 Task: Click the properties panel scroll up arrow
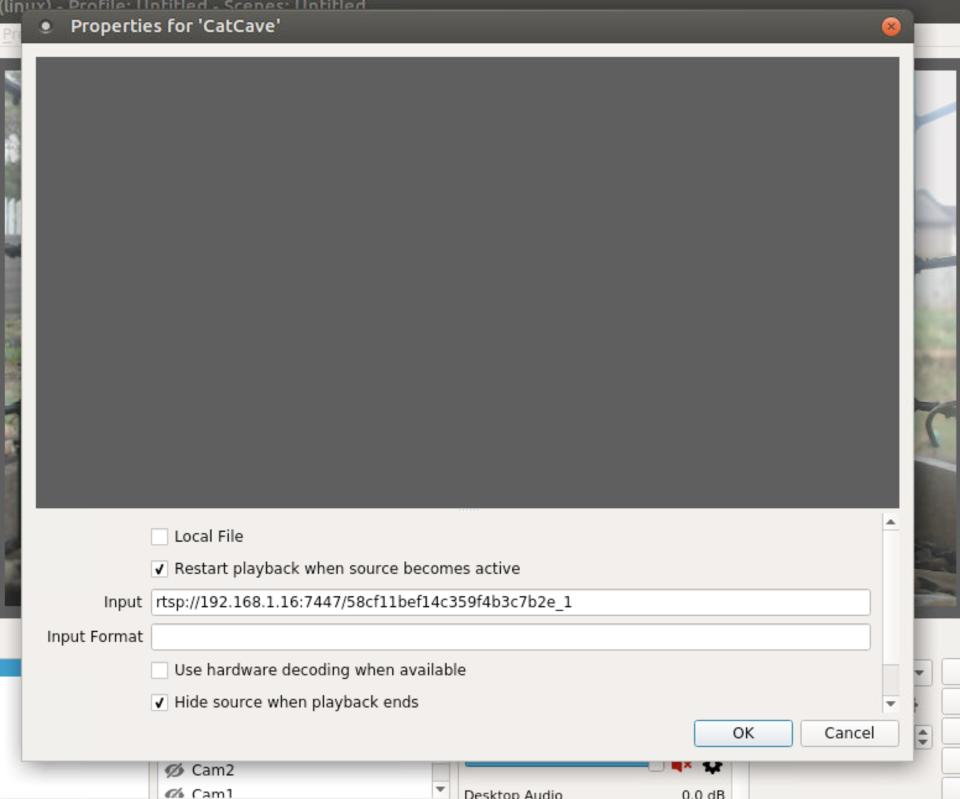point(890,522)
